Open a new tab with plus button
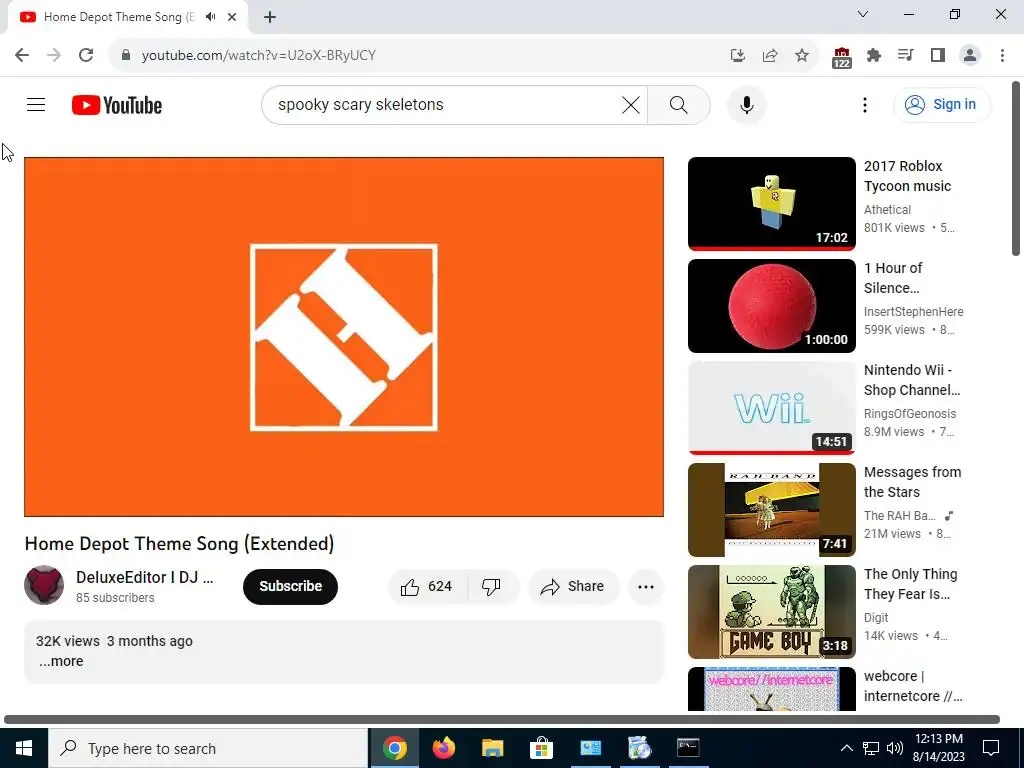The image size is (1024, 768). pos(270,17)
